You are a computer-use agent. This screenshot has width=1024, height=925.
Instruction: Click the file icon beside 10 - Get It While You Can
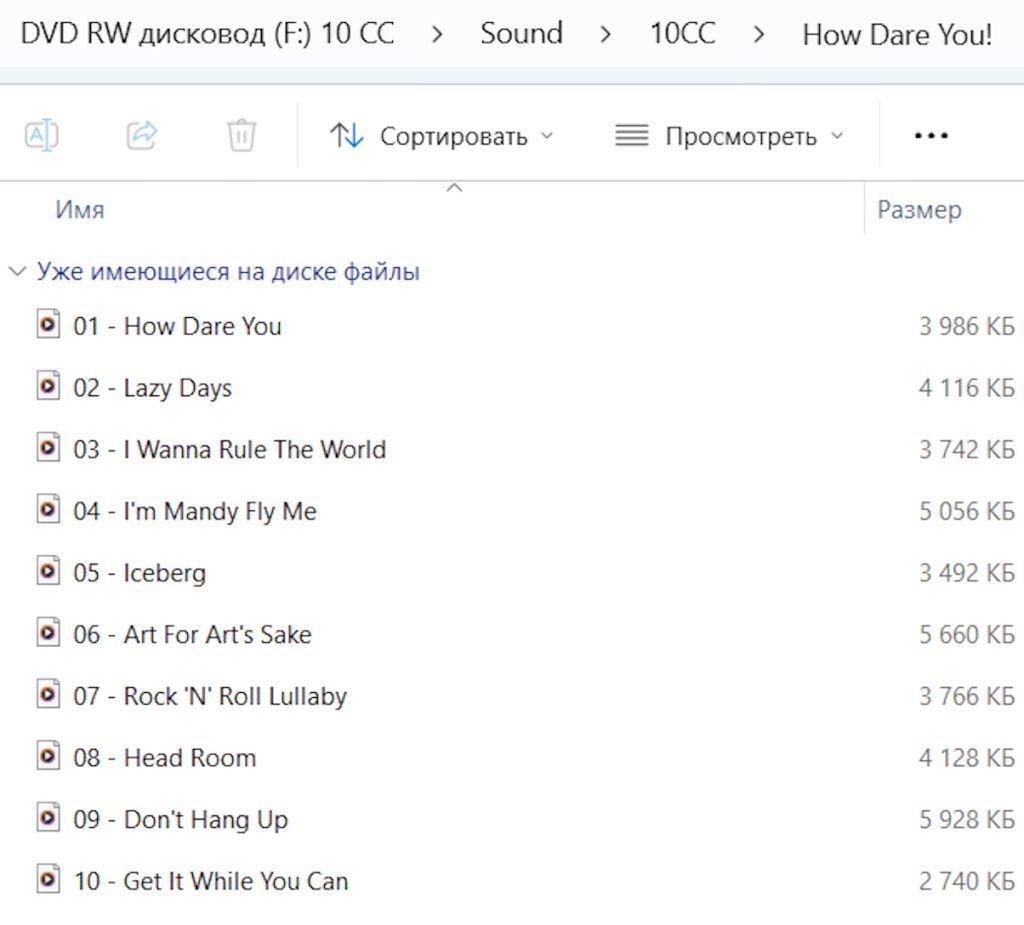48,879
